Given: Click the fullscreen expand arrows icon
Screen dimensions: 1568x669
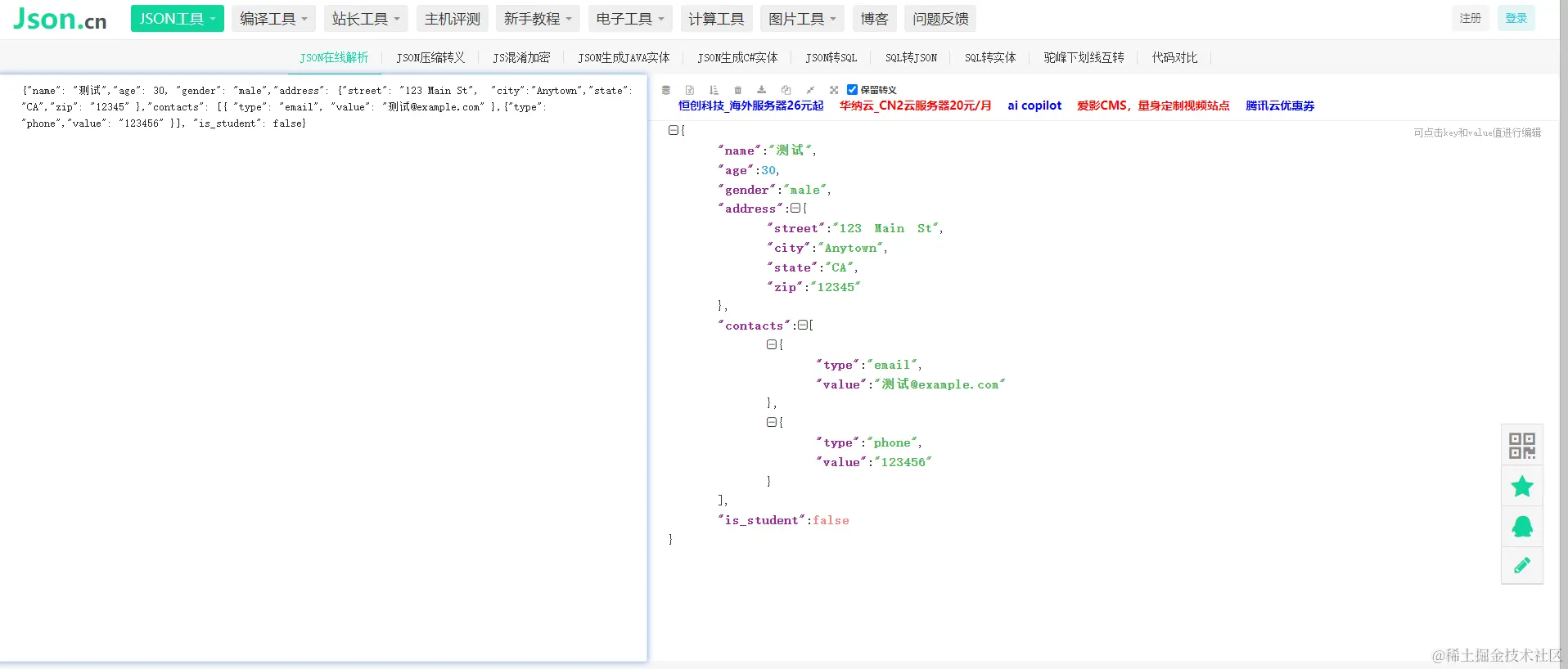Looking at the screenshot, I should (x=834, y=90).
